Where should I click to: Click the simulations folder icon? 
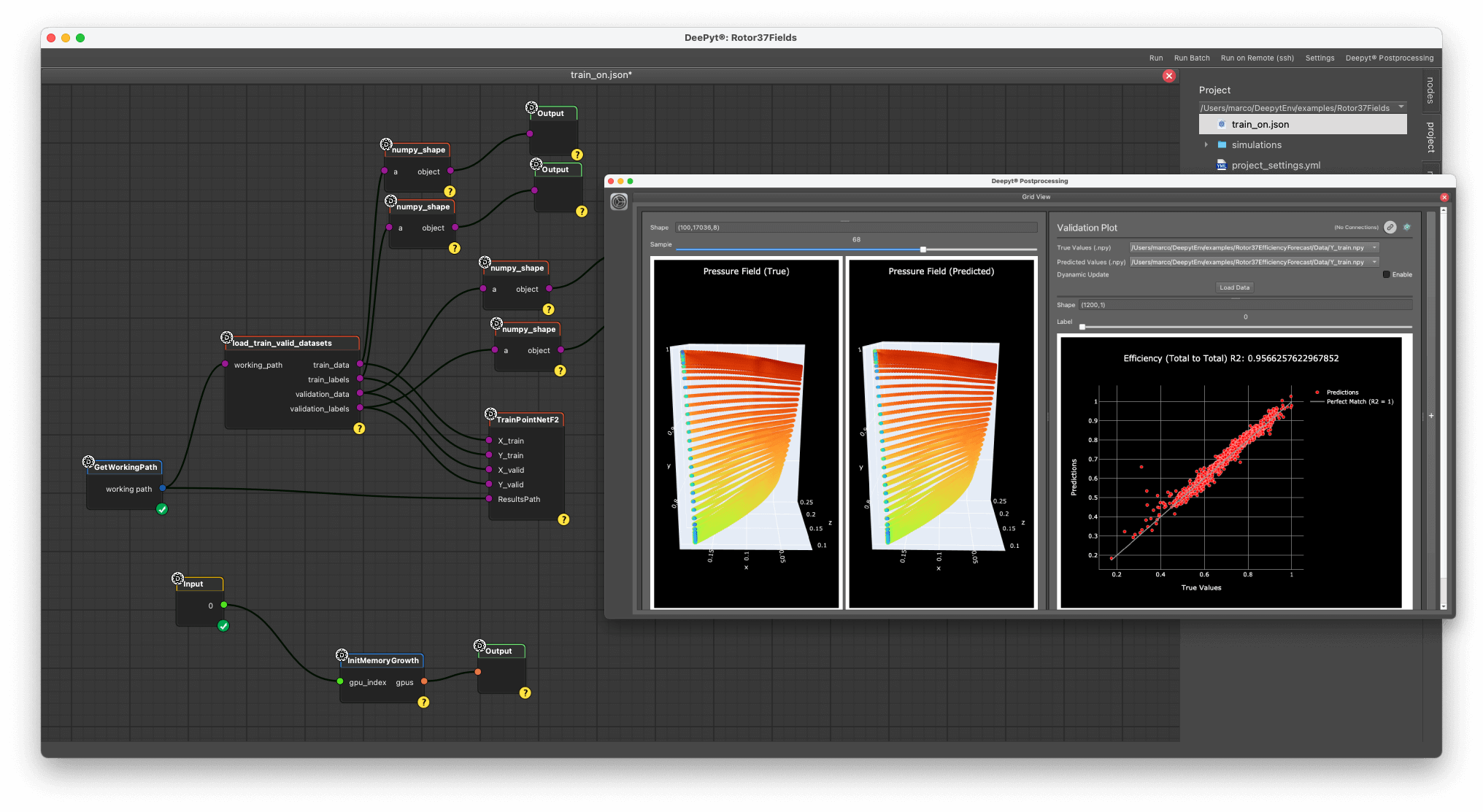point(1222,145)
